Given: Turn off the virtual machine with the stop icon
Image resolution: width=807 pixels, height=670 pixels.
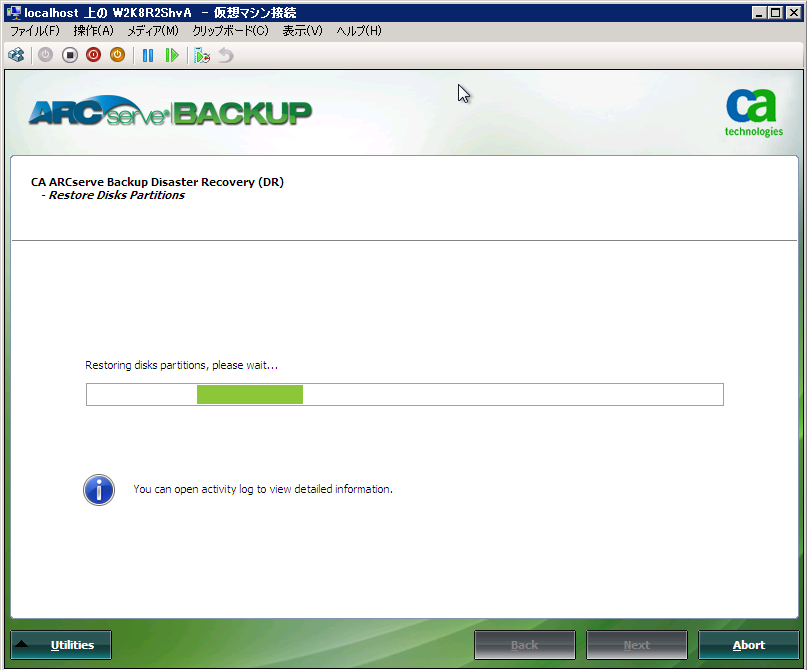Looking at the screenshot, I should (70, 55).
